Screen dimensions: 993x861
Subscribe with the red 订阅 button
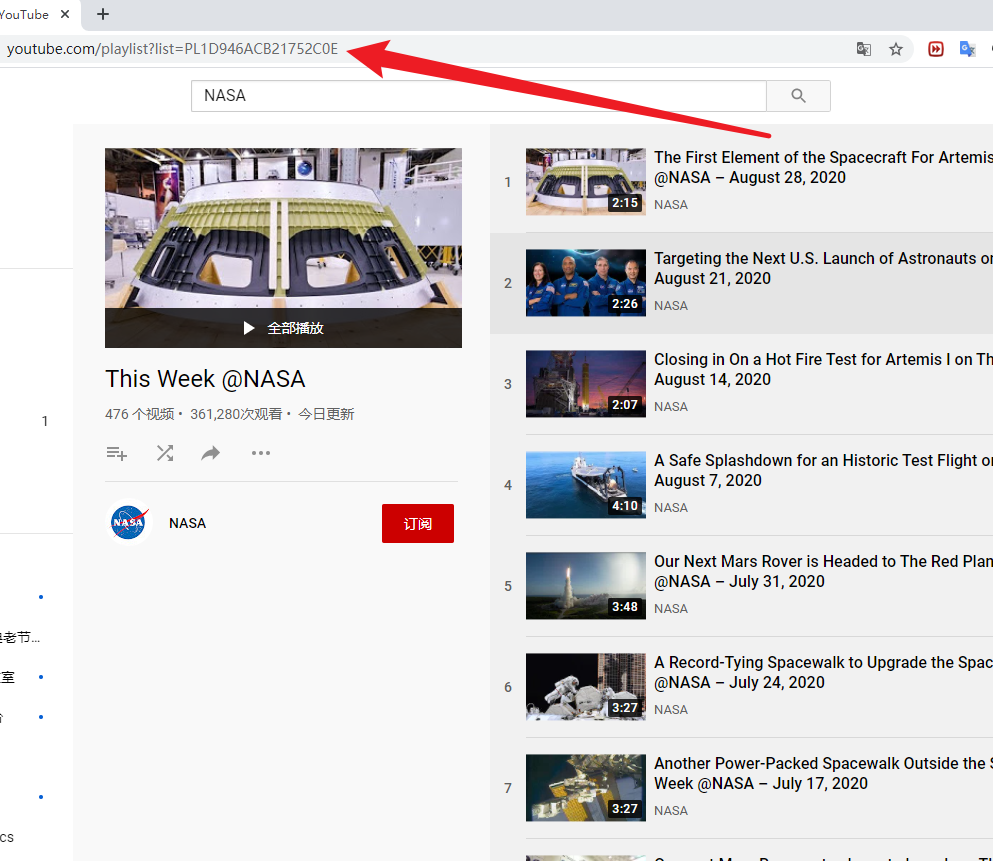(x=418, y=524)
